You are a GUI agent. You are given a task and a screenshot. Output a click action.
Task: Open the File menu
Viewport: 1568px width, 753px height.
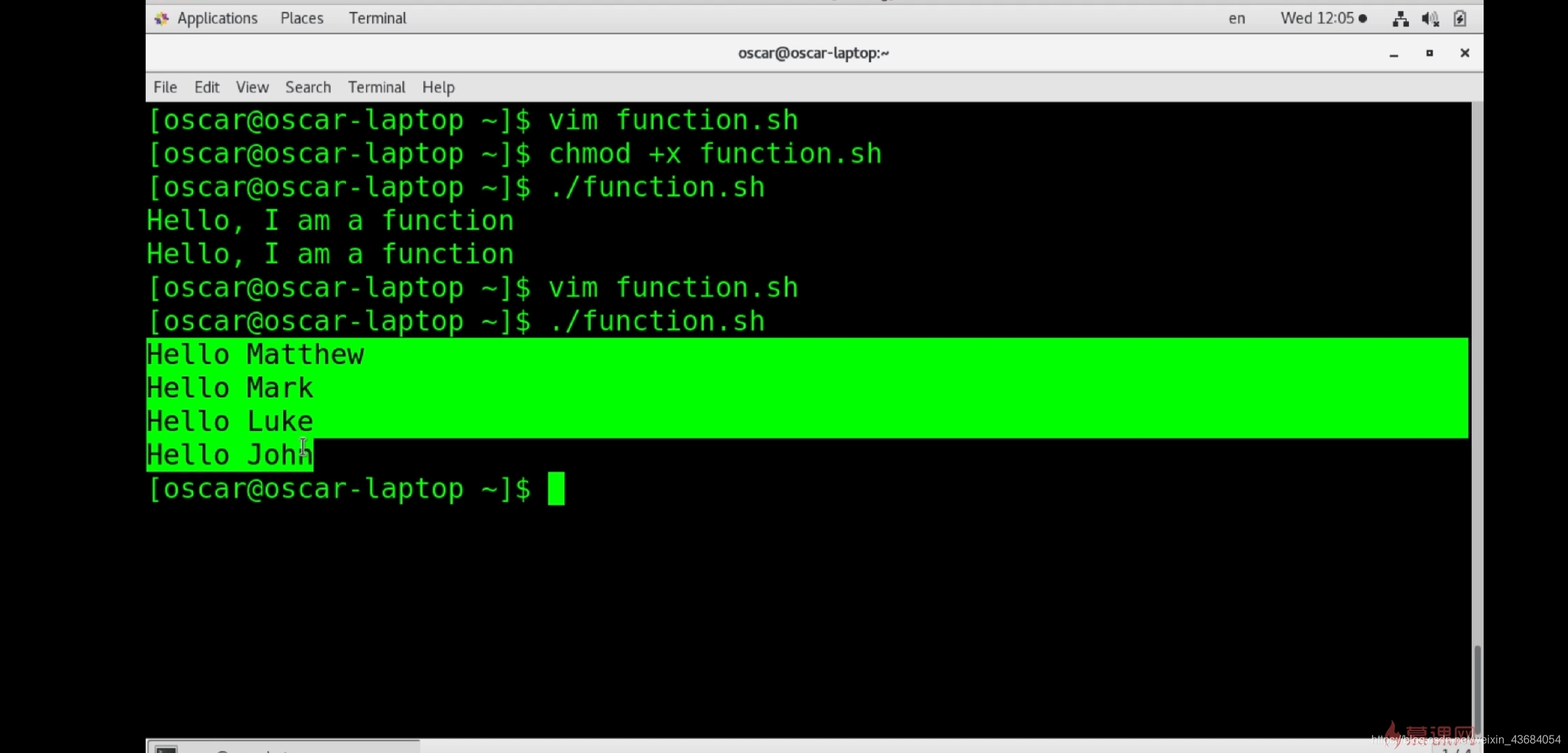(x=165, y=87)
